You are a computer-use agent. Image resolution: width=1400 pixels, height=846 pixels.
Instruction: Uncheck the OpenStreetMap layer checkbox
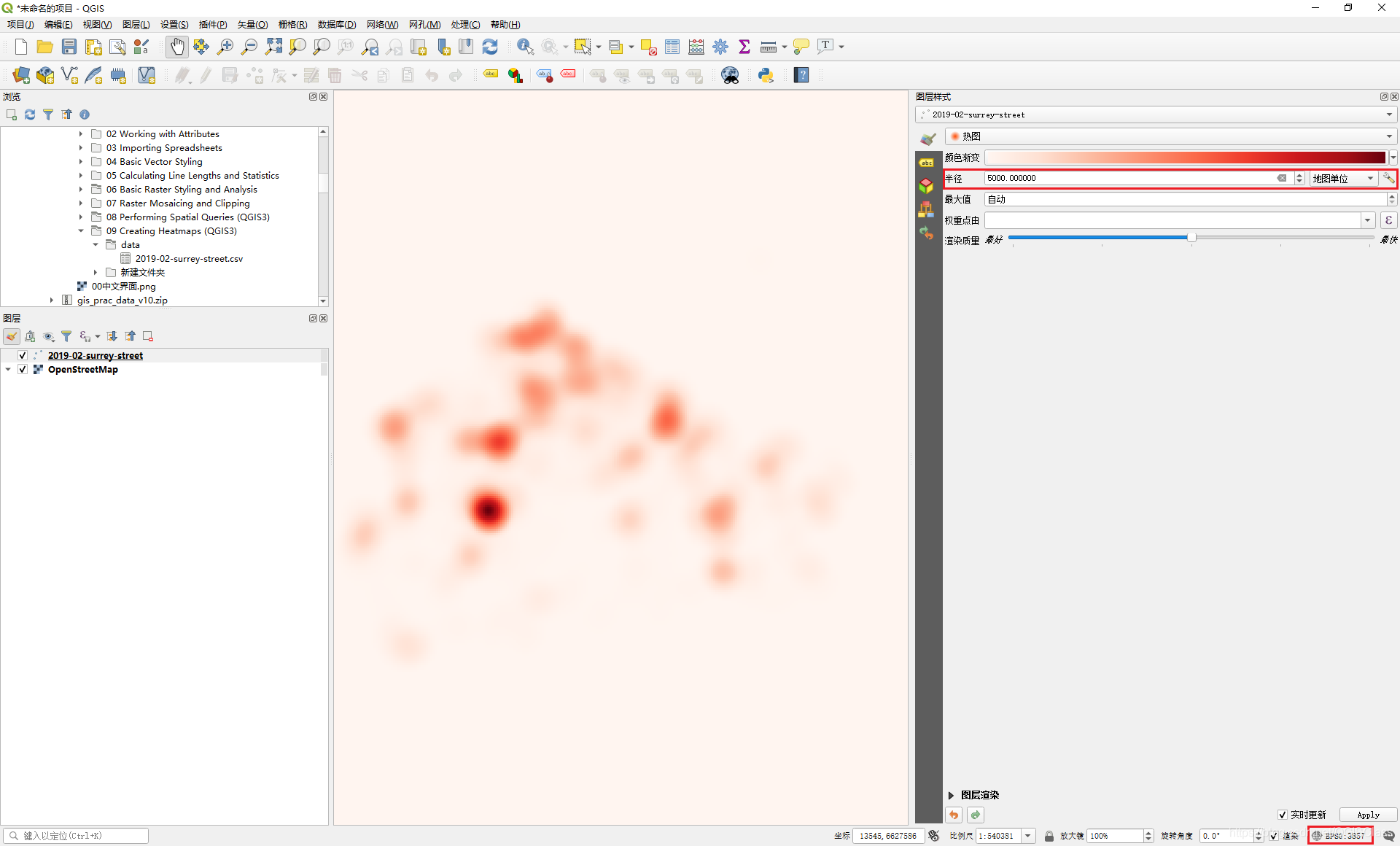click(x=23, y=369)
